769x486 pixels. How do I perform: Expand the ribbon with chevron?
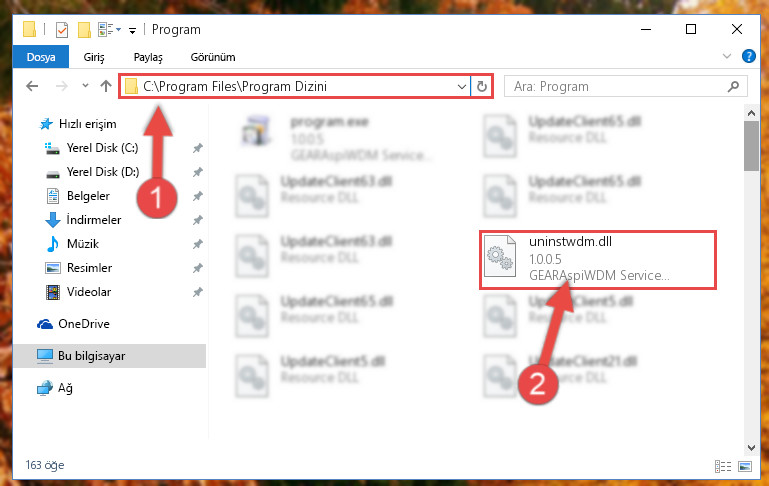pyautogui.click(x=727, y=56)
